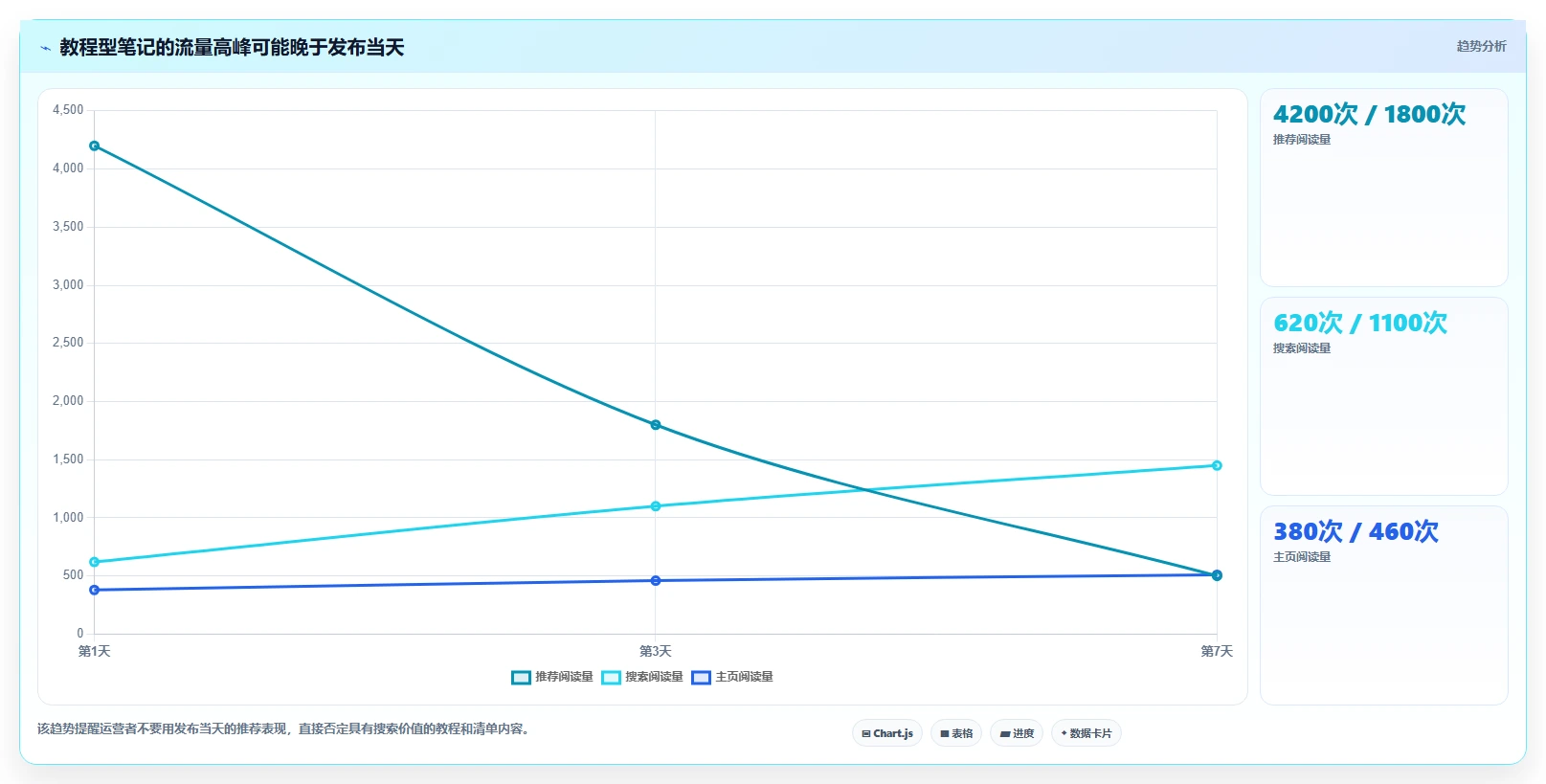Click the 搜索阅读量 data point at 第7天

click(1217, 465)
